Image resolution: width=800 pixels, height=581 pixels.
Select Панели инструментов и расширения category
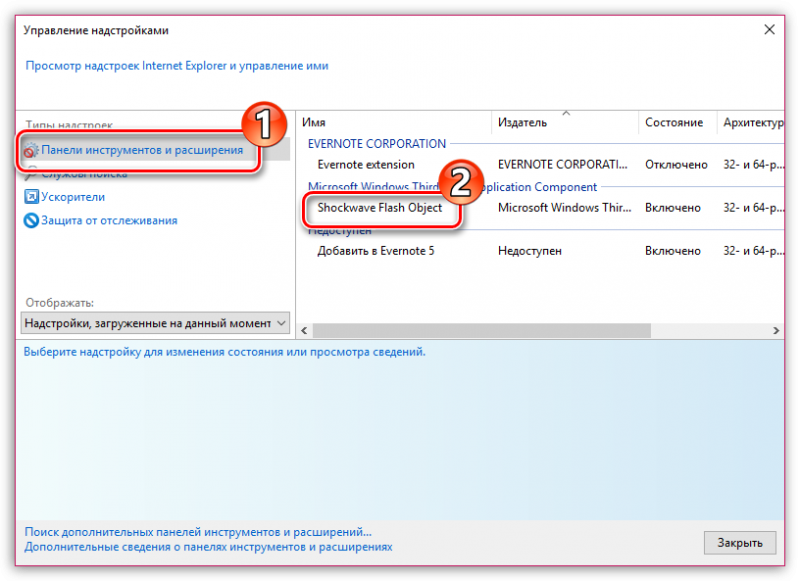[141, 150]
